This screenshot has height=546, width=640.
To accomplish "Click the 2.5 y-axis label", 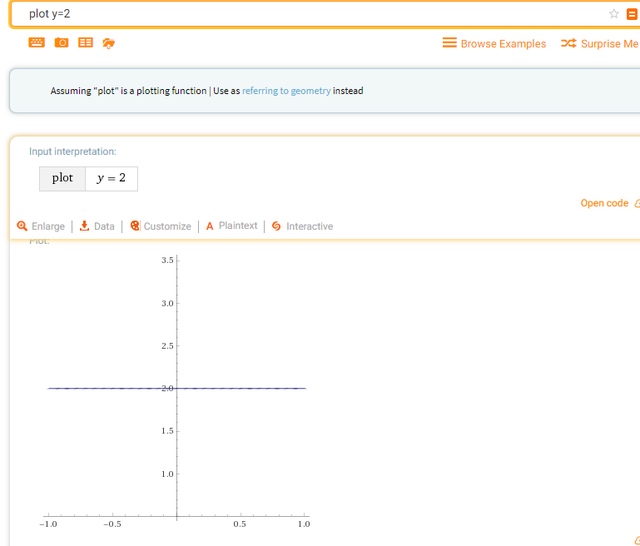I will point(167,346).
